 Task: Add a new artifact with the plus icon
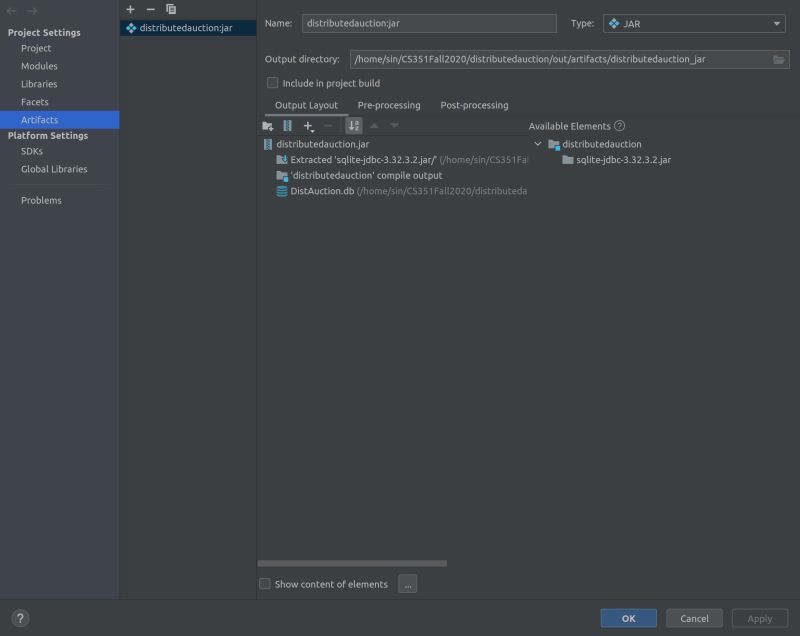(129, 8)
